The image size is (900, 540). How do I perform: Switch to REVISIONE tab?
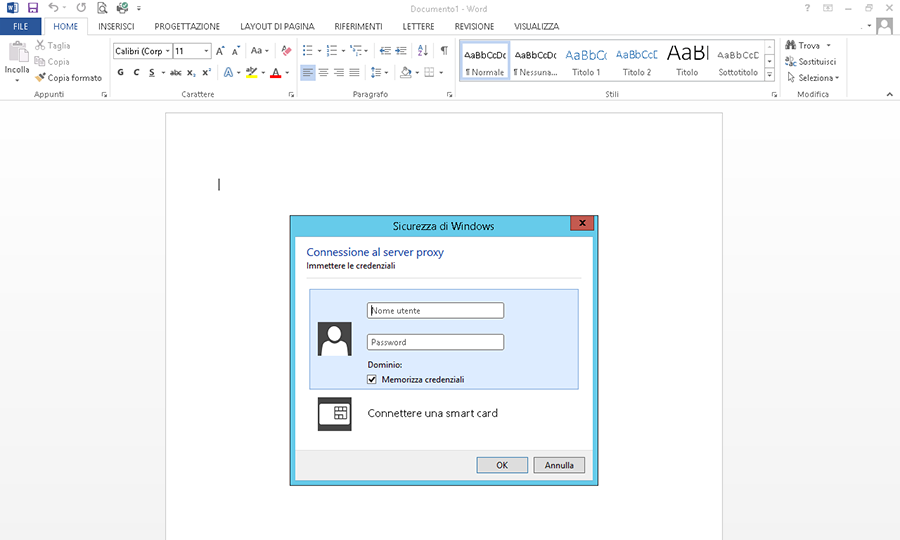pos(474,26)
